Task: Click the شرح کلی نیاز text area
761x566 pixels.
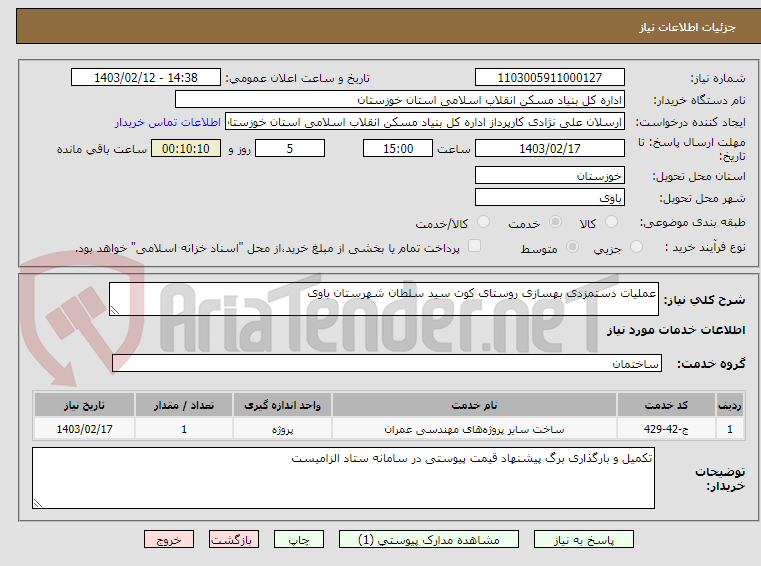Action: point(384,299)
